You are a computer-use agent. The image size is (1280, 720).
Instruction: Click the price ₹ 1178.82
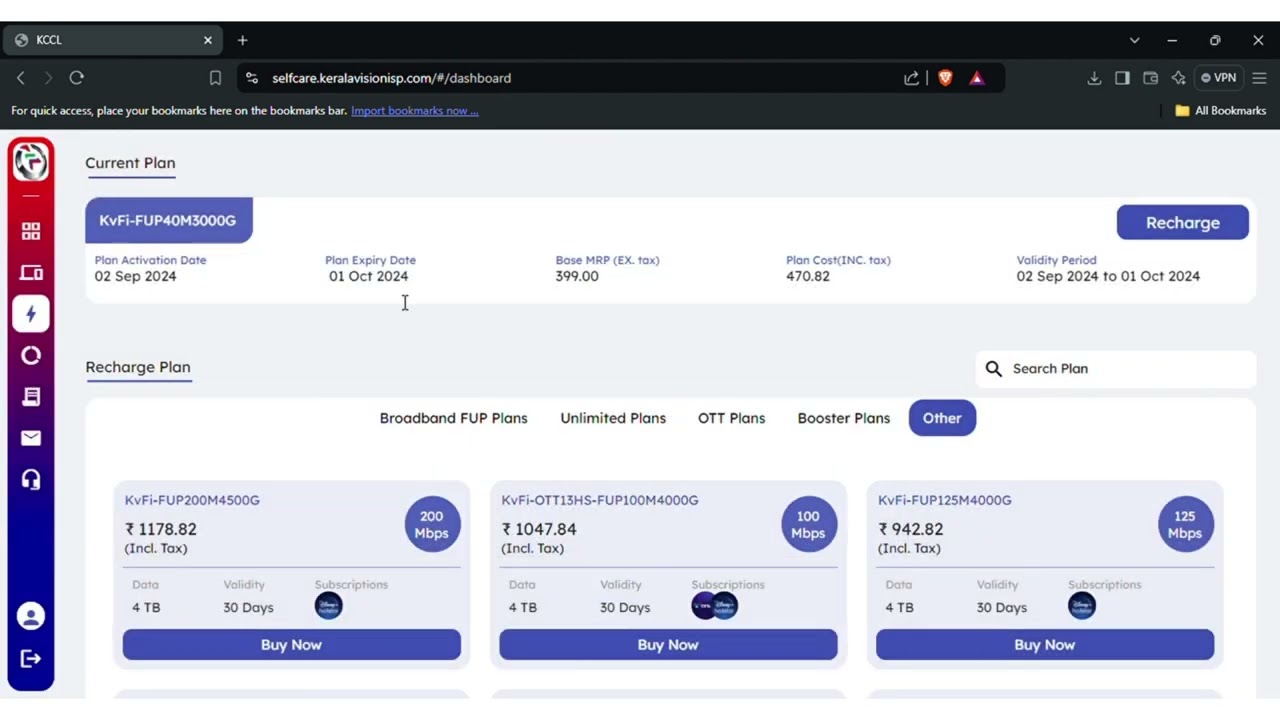click(x=160, y=529)
